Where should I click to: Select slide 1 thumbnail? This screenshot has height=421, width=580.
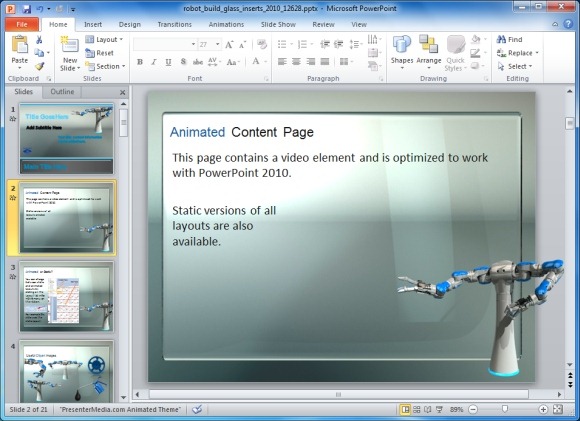point(67,138)
